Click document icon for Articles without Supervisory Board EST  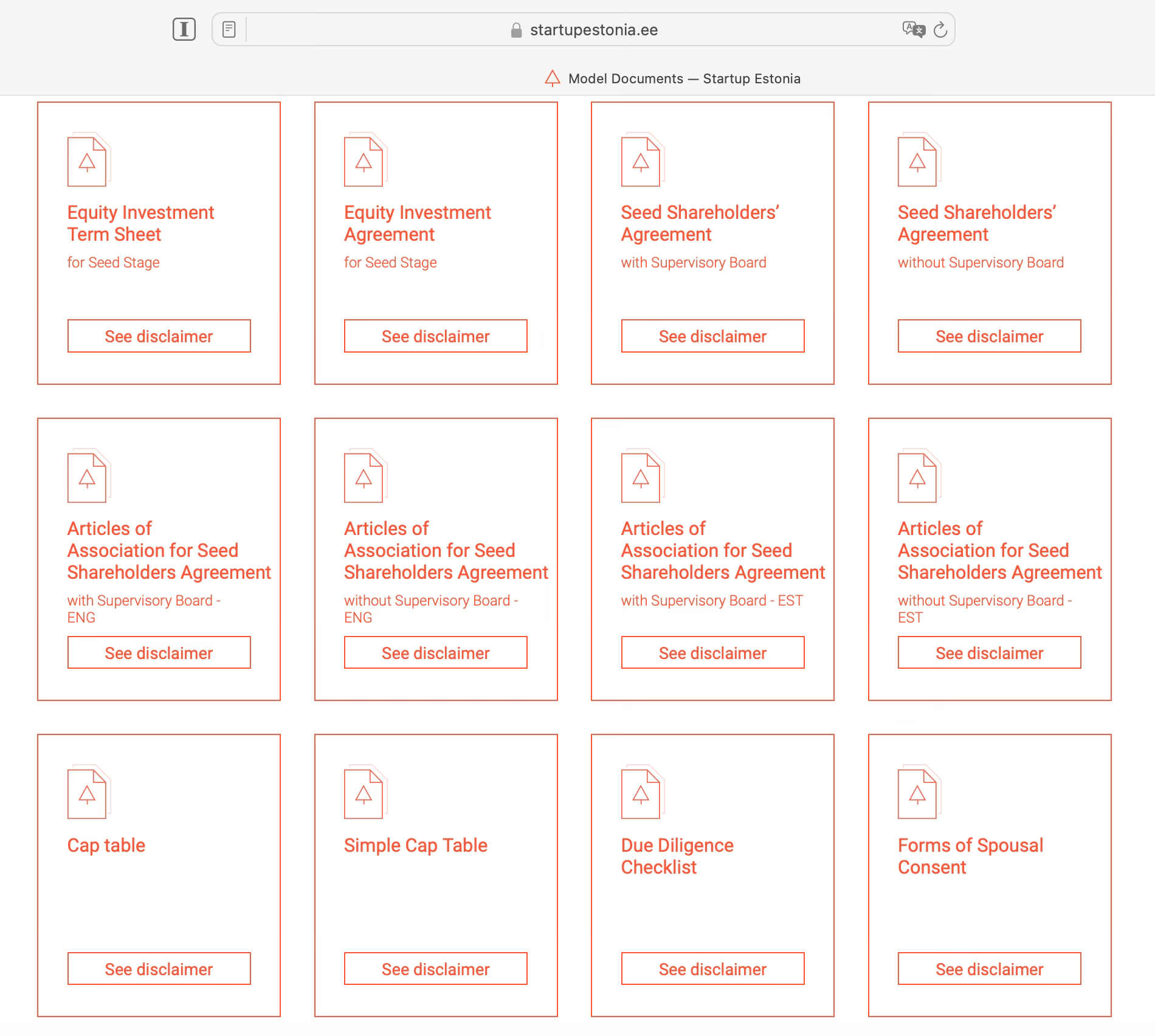[x=920, y=476]
